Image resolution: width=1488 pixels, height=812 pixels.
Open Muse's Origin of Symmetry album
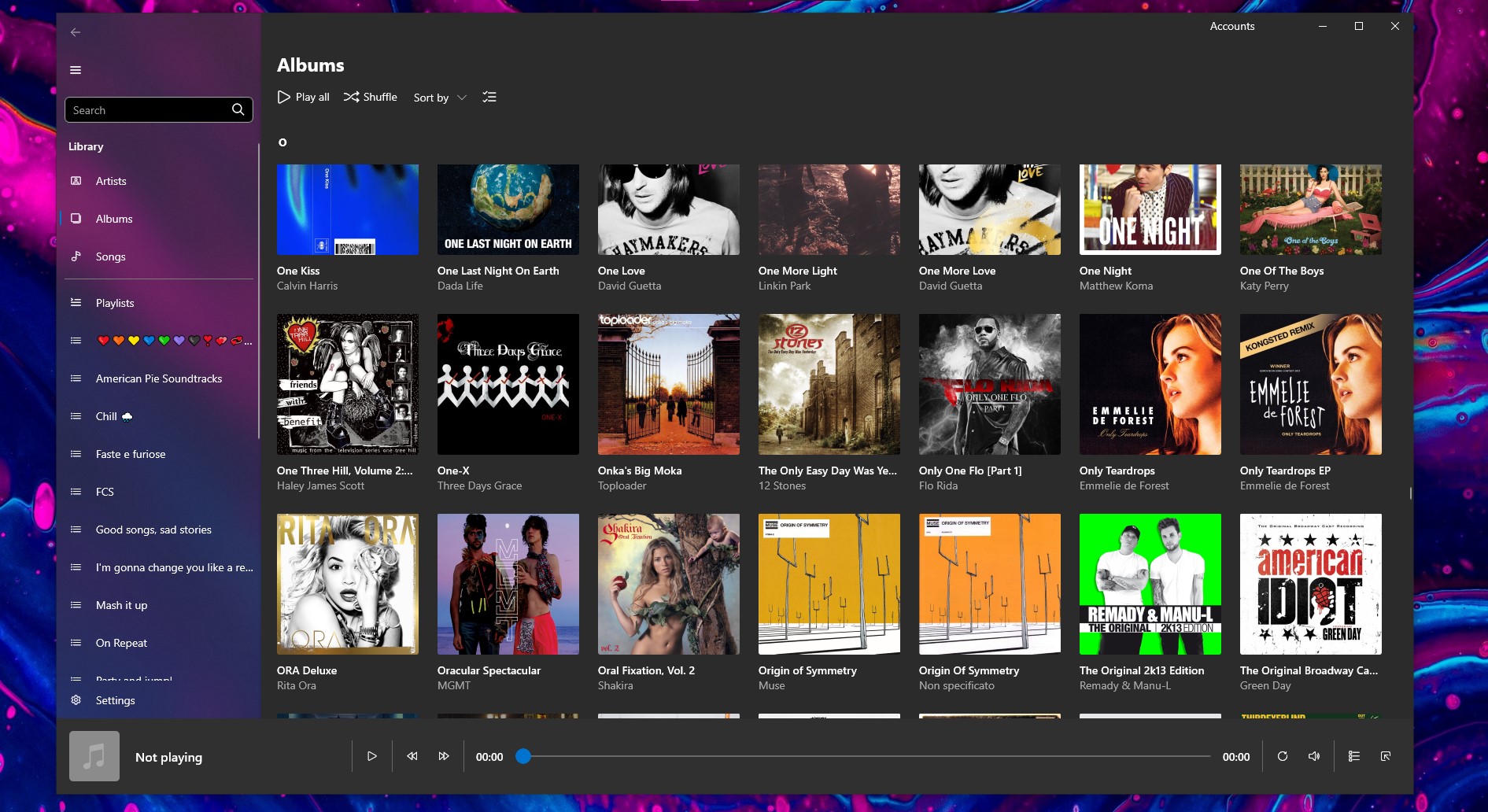(829, 584)
